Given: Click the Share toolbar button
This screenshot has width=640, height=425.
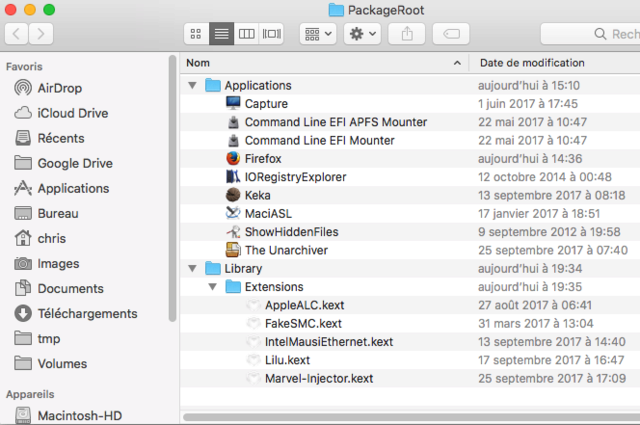Looking at the screenshot, I should [x=407, y=34].
